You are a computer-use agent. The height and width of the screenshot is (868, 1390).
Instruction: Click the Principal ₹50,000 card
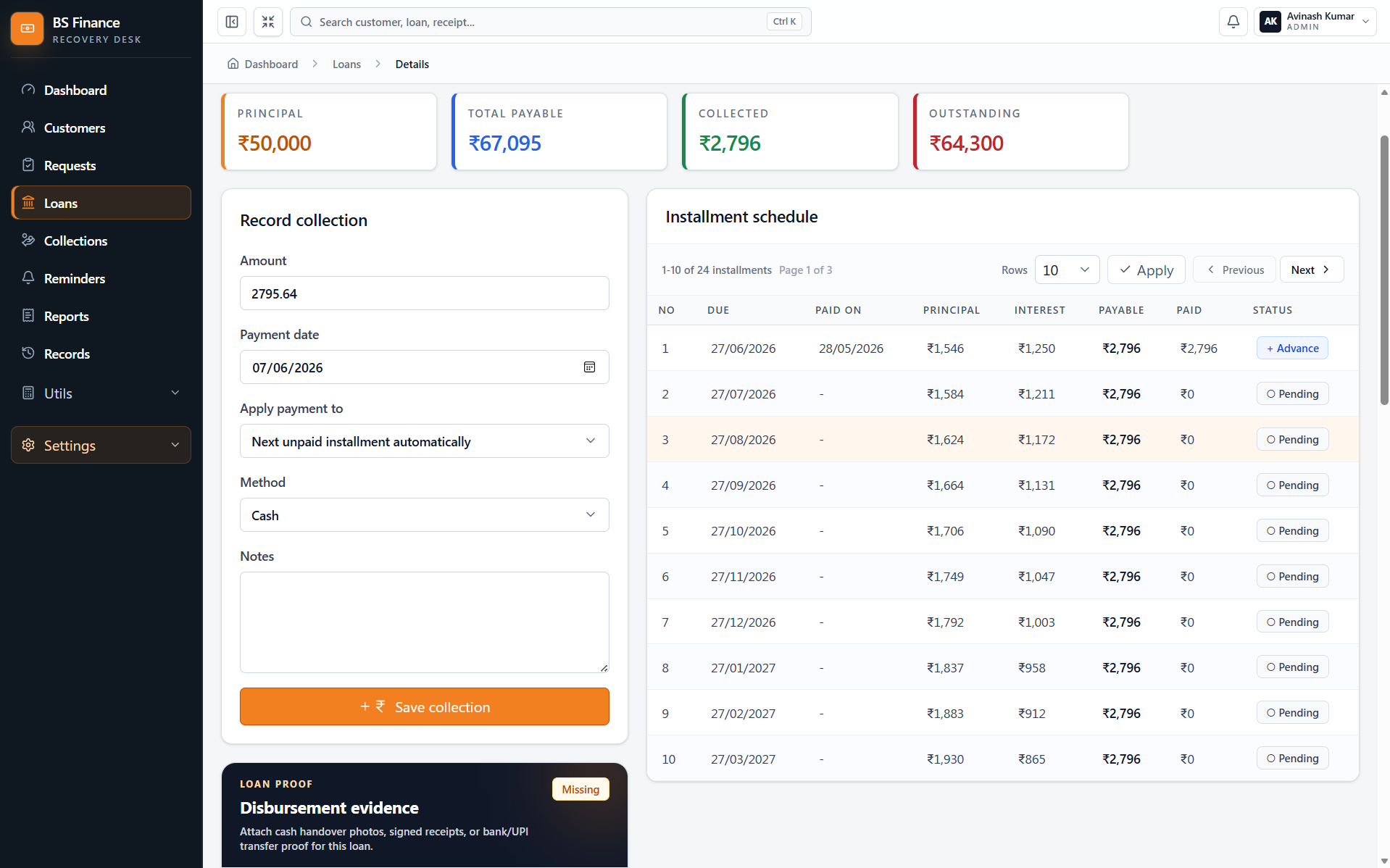click(328, 131)
